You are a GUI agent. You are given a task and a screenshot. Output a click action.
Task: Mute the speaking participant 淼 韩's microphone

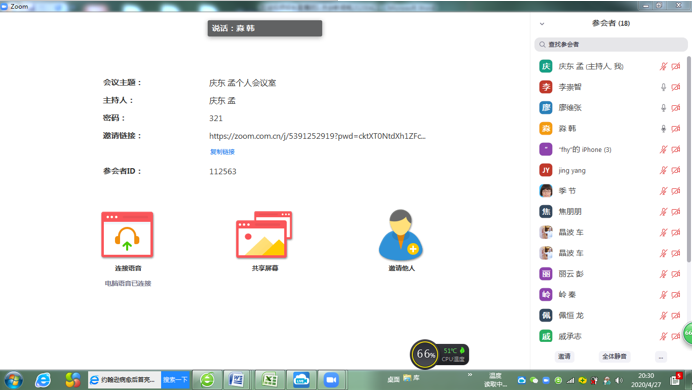pos(663,129)
